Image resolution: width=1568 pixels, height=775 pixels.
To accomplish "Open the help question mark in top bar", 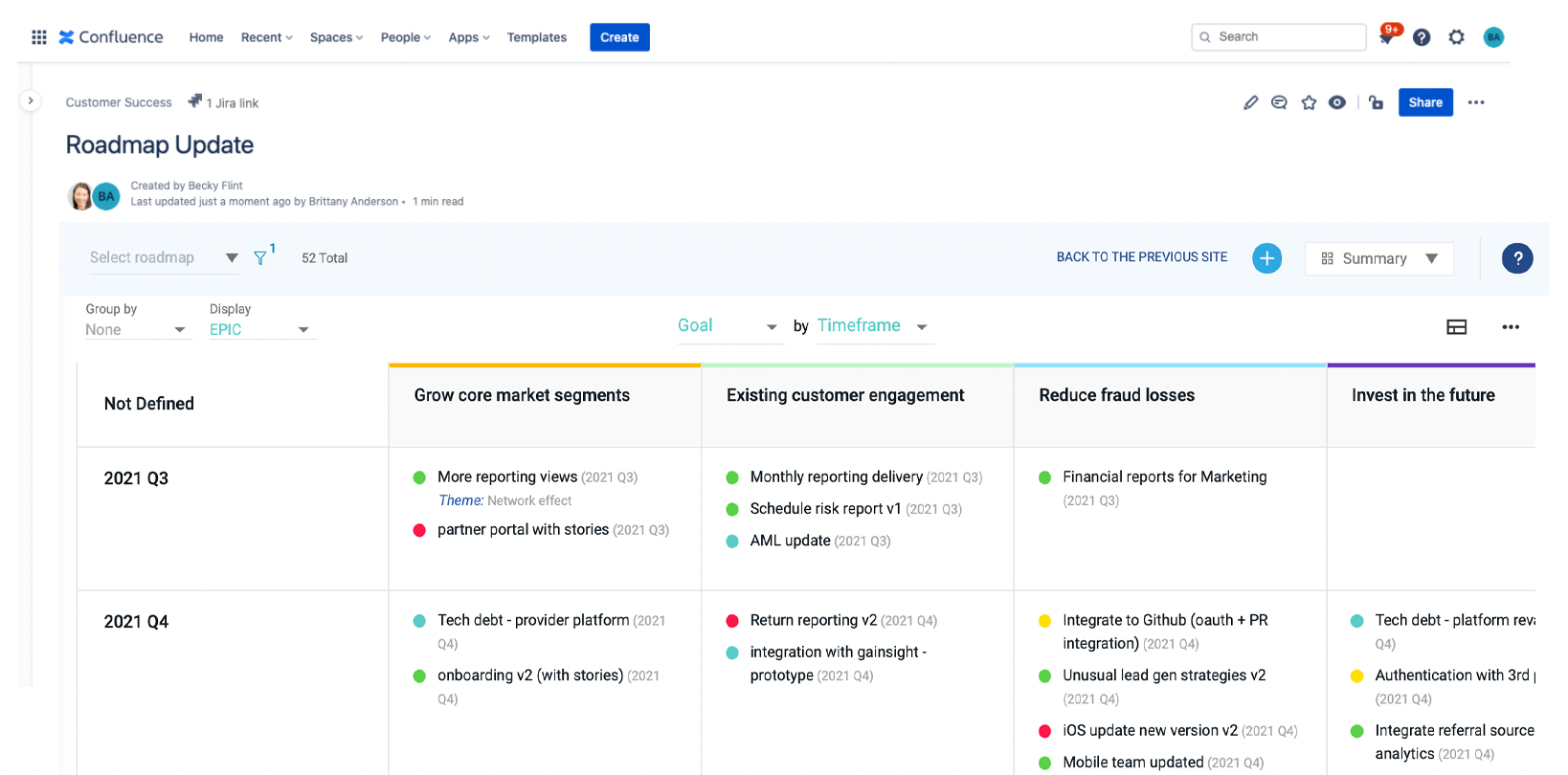I will (x=1422, y=37).
